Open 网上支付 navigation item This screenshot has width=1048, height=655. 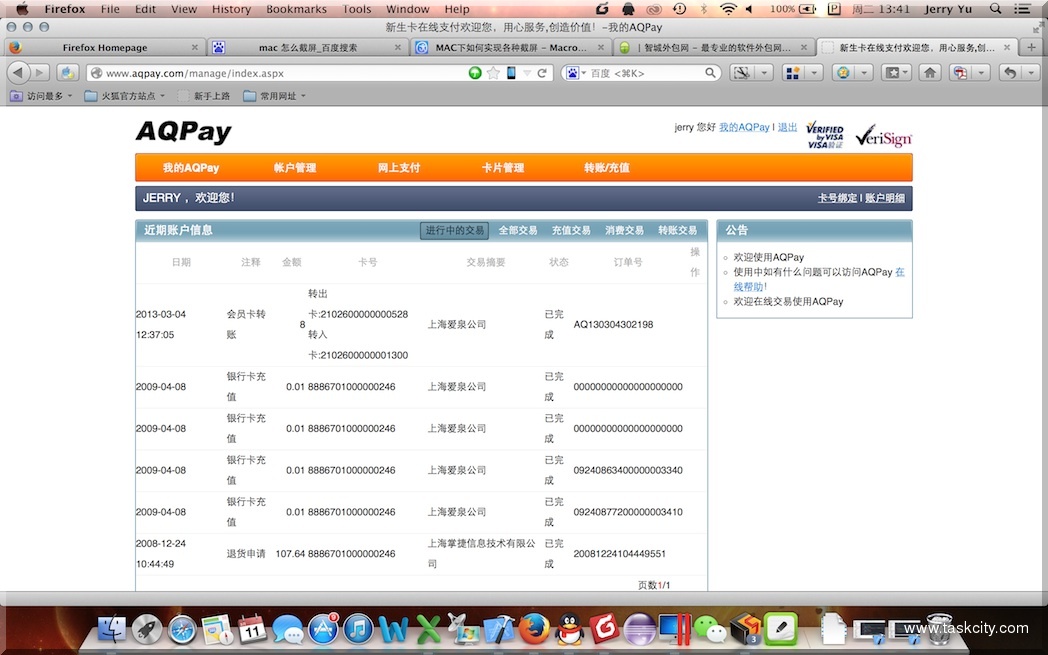point(399,168)
